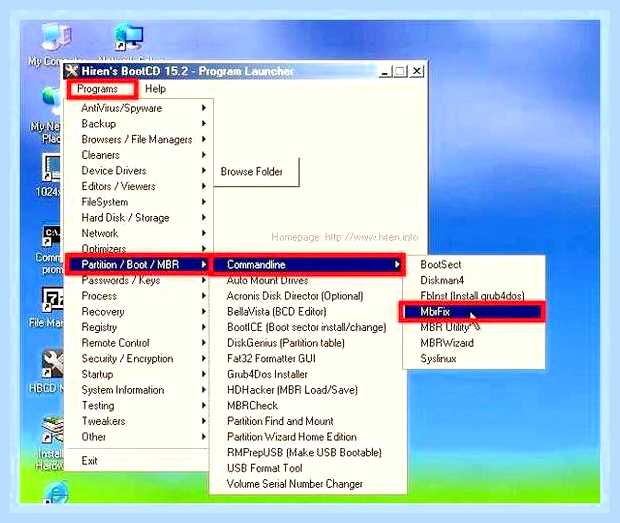620x523 pixels.
Task: Expand the Registry submenu
Action: (x=138, y=327)
